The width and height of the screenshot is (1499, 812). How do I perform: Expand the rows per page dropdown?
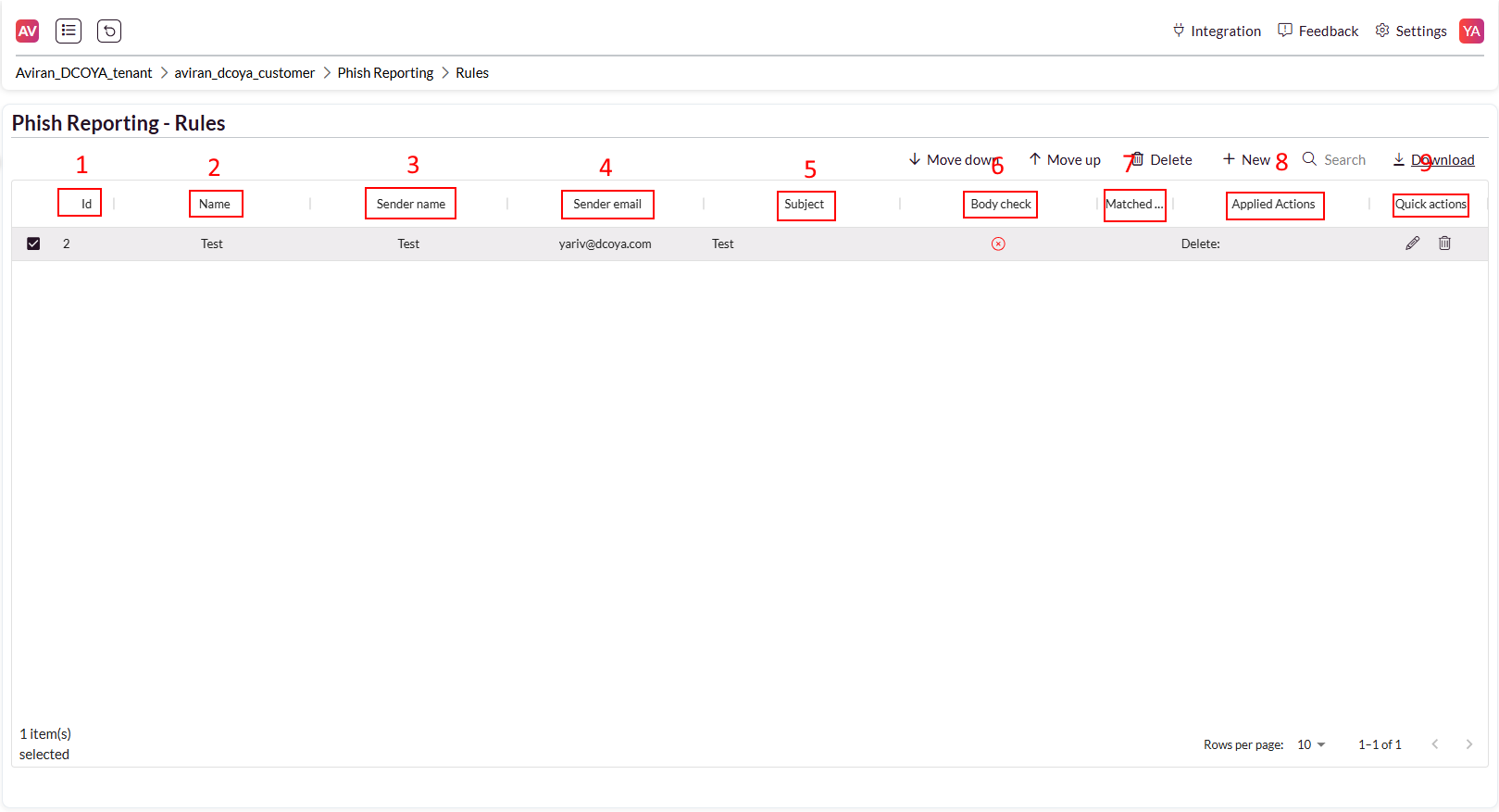tap(1311, 744)
